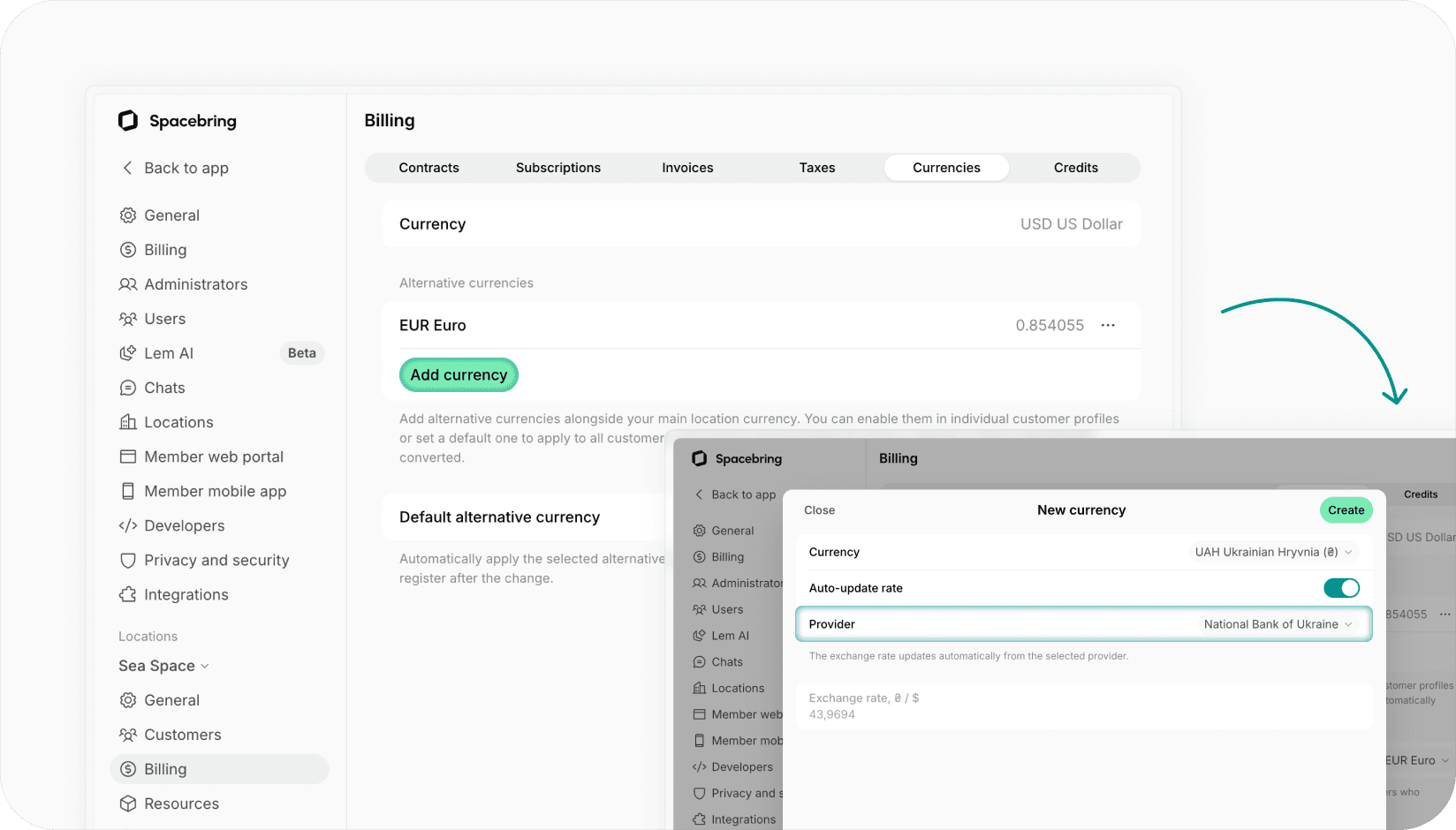Open Credits tab in the overlay window
Viewport: 1456px width, 830px height.
coord(1421,494)
